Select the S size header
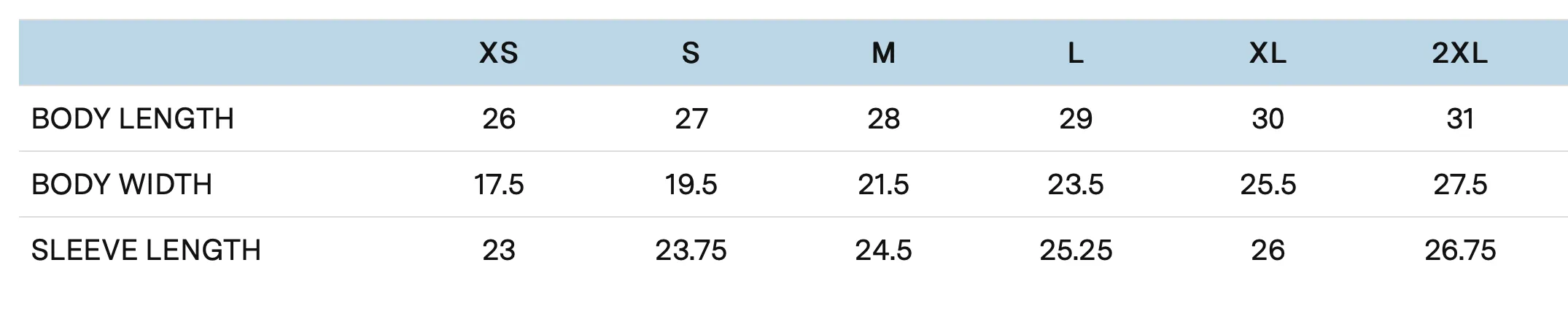This screenshot has height=314, width=1568. coord(691,53)
